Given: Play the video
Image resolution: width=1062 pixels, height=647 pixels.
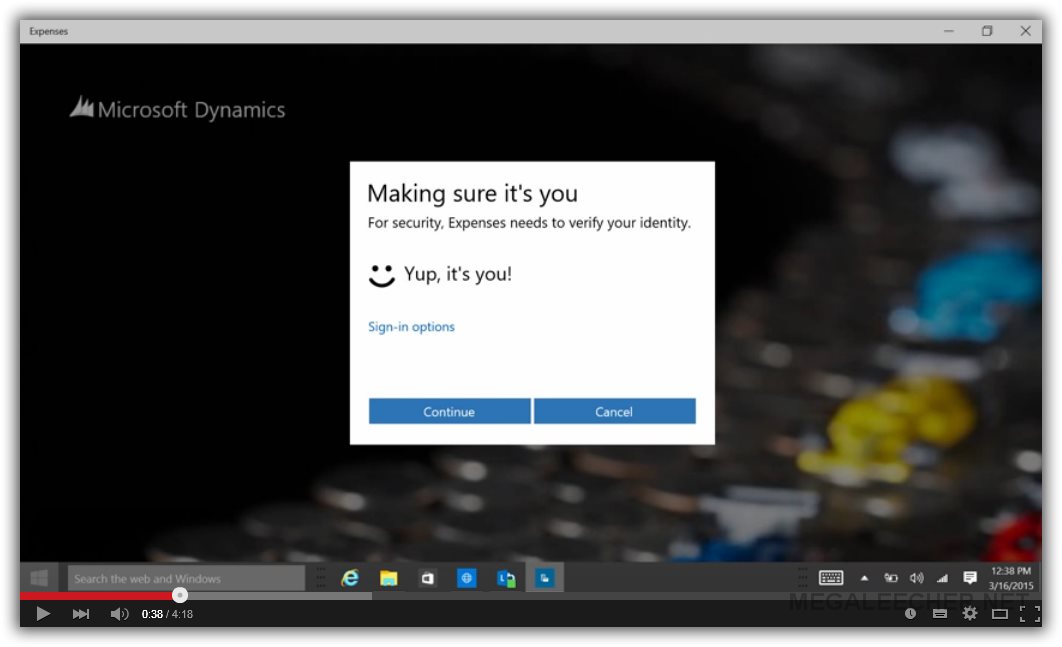Looking at the screenshot, I should (x=43, y=614).
